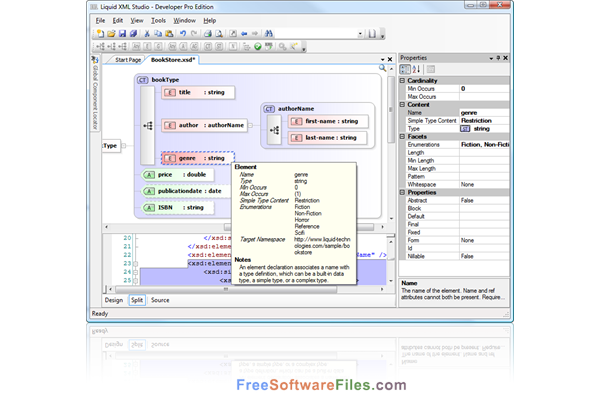Collapse the Content property group
Screen dimensions: 600x400
pyautogui.click(x=402, y=104)
